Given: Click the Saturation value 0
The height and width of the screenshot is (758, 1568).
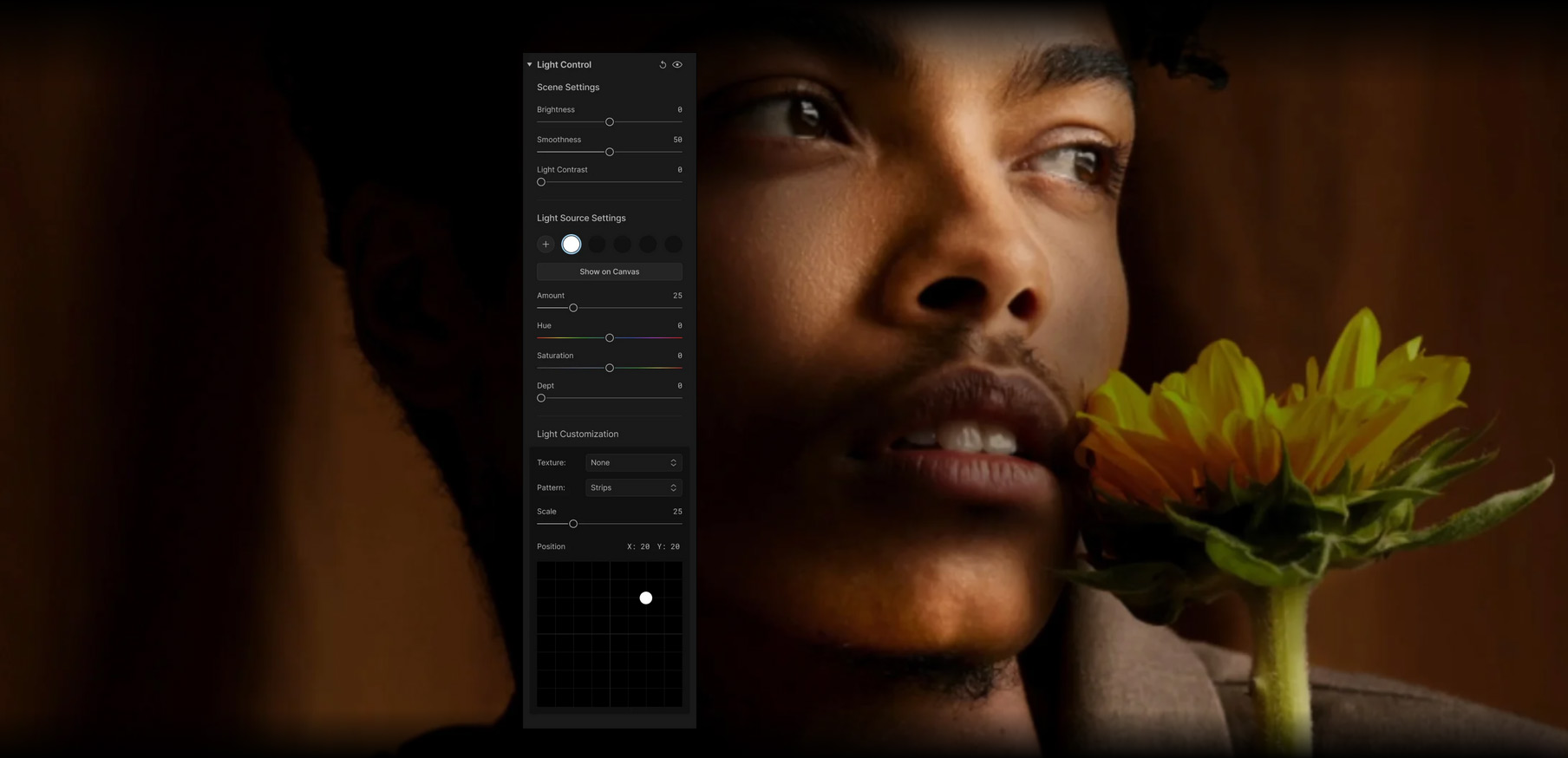Looking at the screenshot, I should pyautogui.click(x=680, y=356).
